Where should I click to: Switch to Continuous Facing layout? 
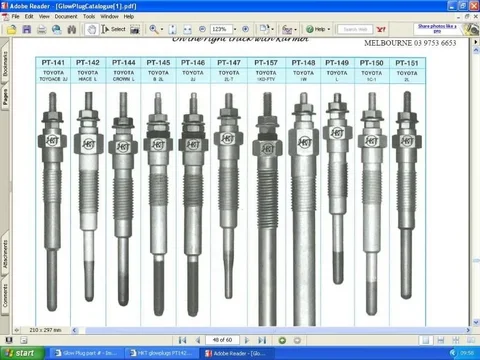[x=456, y=340]
